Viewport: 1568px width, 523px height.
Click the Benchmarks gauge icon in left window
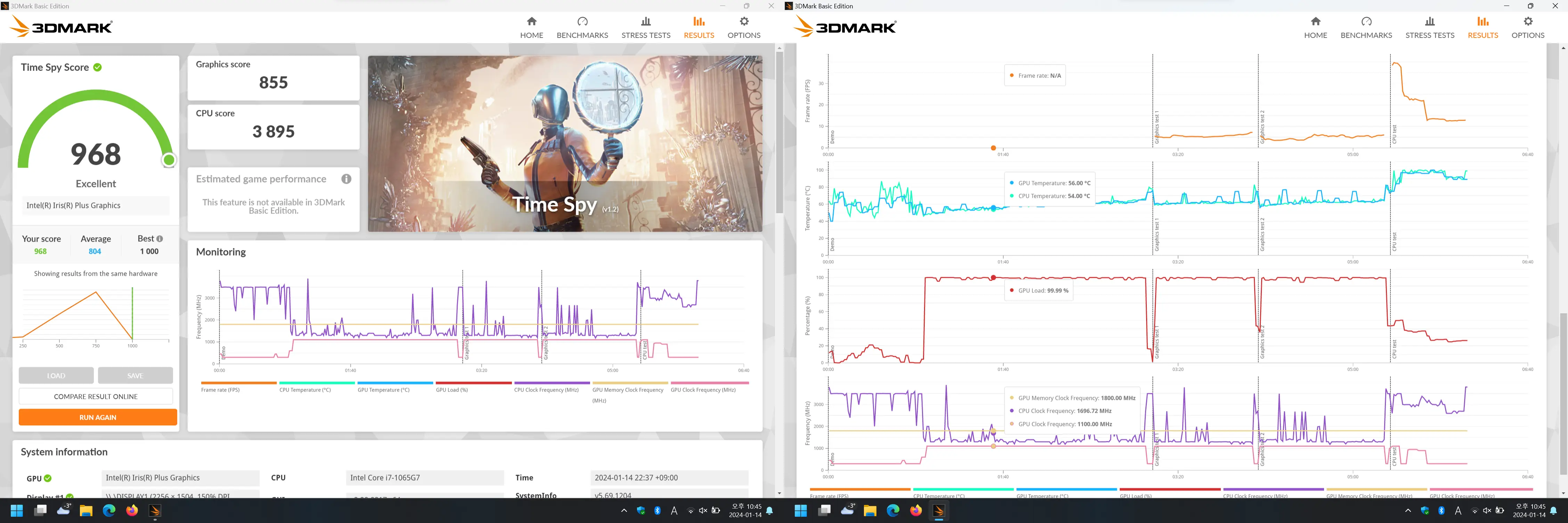point(582,22)
